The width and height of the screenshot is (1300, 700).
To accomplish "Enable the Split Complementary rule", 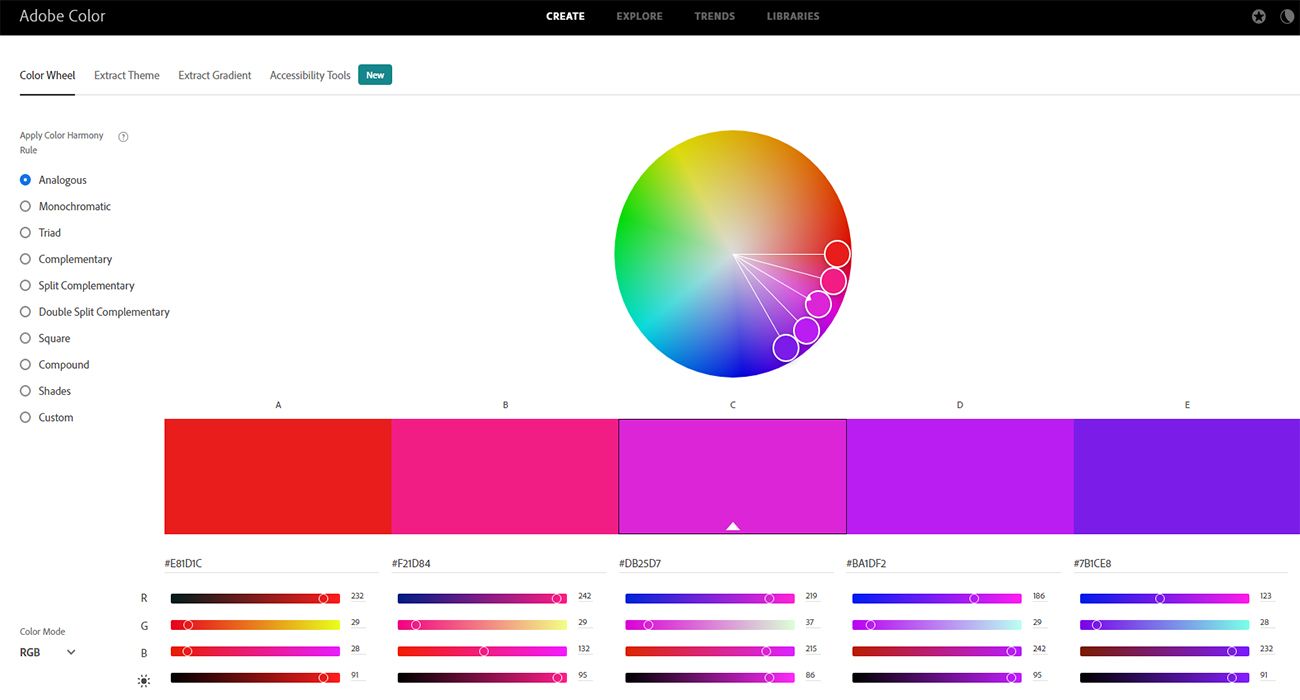I will click(26, 286).
